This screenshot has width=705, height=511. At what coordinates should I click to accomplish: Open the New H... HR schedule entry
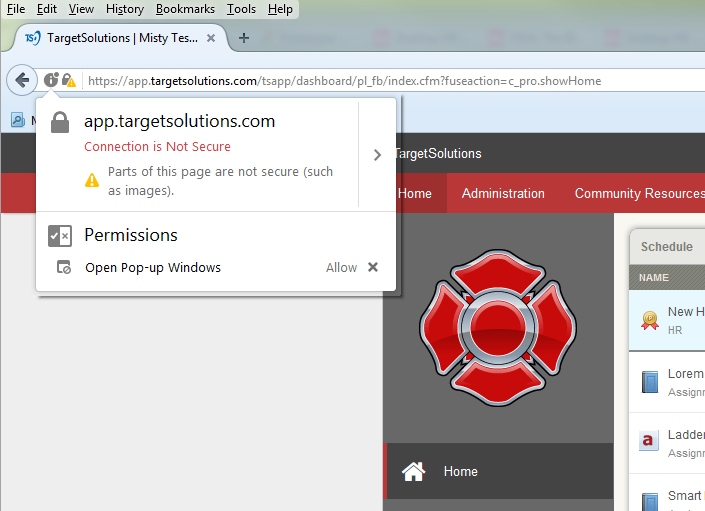(x=667, y=320)
